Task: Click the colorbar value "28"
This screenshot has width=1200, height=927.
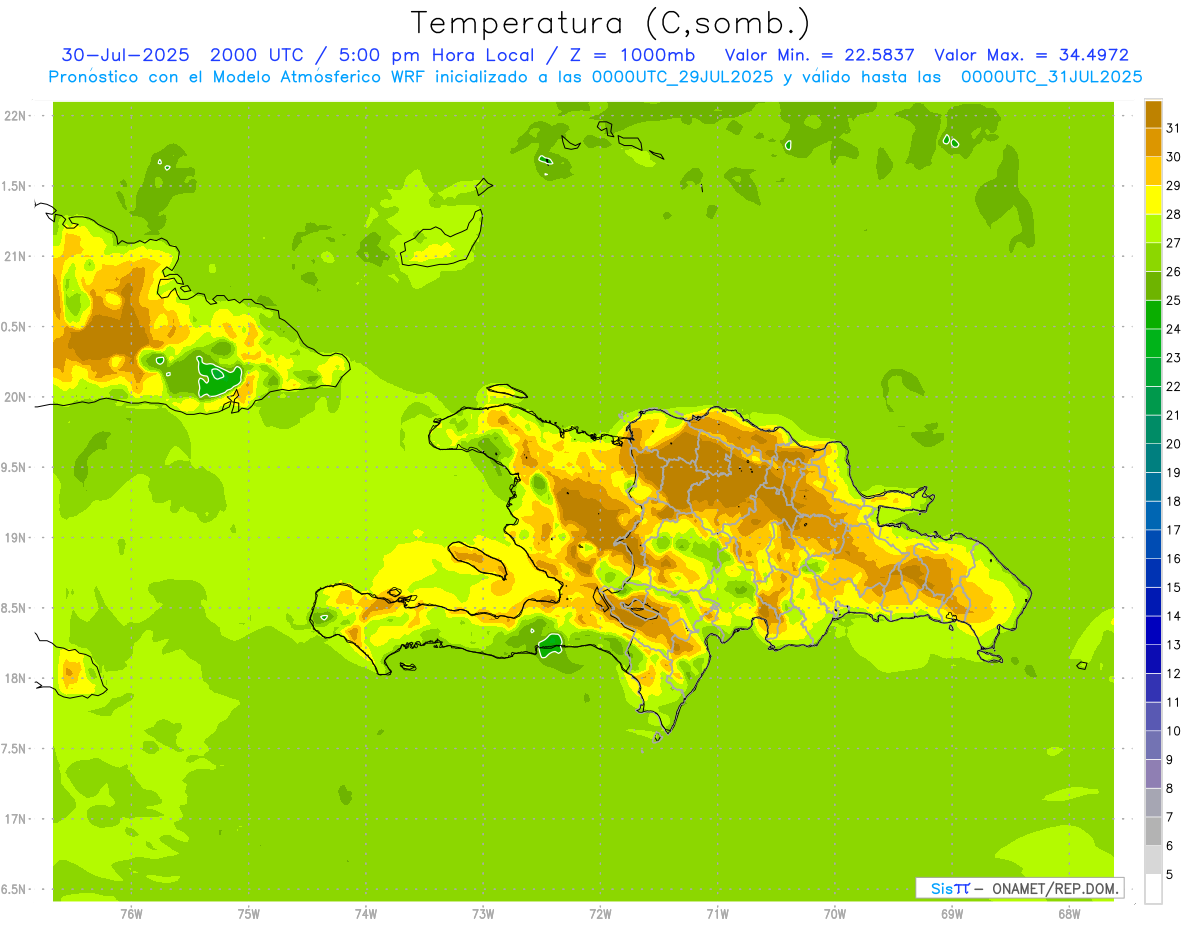Action: pyautogui.click(x=1173, y=214)
